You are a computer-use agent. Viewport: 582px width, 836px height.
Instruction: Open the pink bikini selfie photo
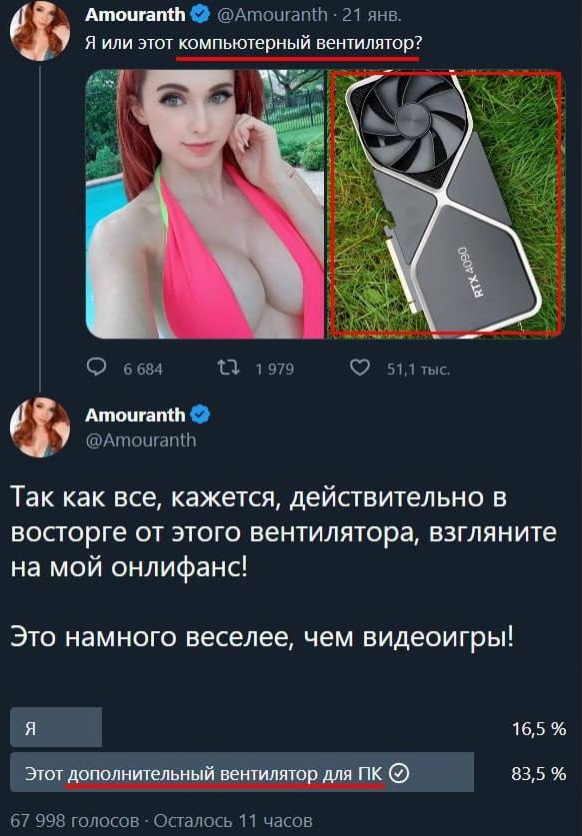point(205,204)
